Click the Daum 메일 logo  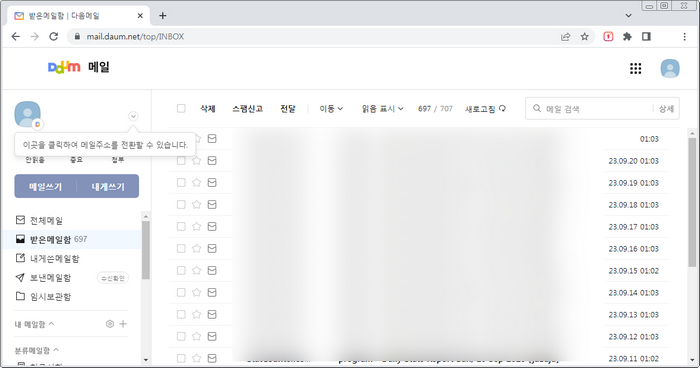[x=79, y=67]
